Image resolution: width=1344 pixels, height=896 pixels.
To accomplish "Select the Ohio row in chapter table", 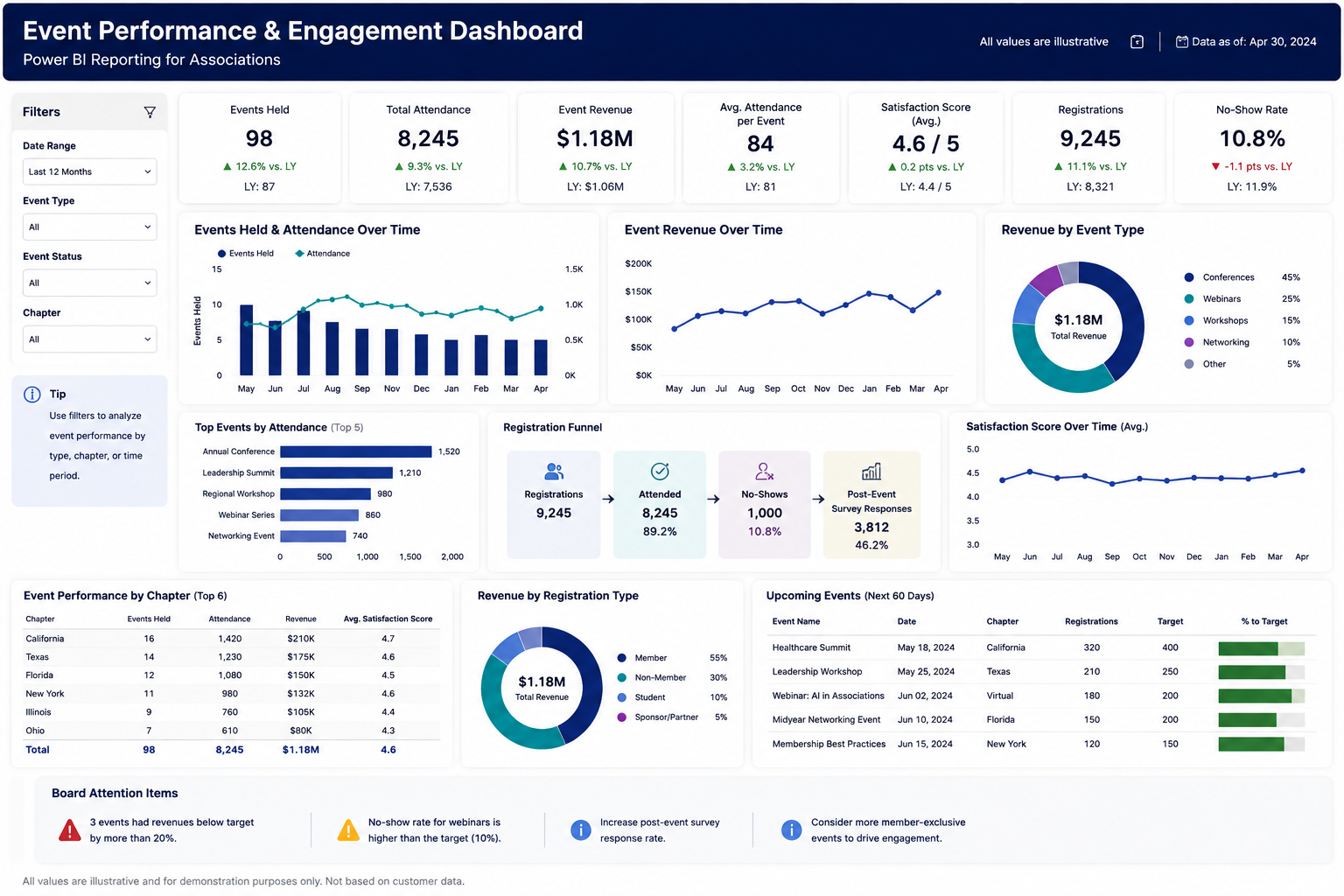I will pyautogui.click(x=231, y=731).
